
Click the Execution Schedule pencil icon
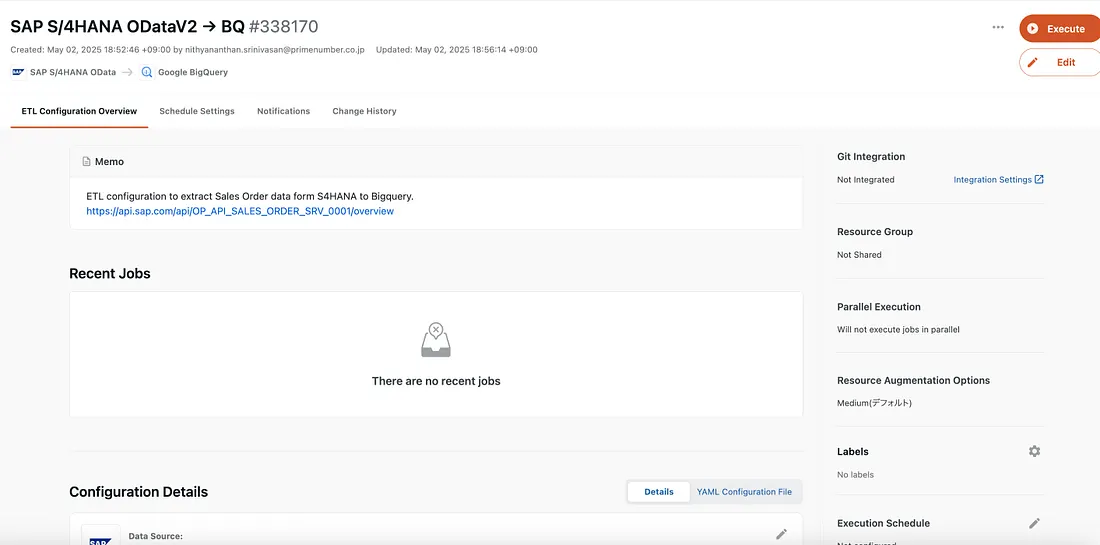tap(1034, 523)
